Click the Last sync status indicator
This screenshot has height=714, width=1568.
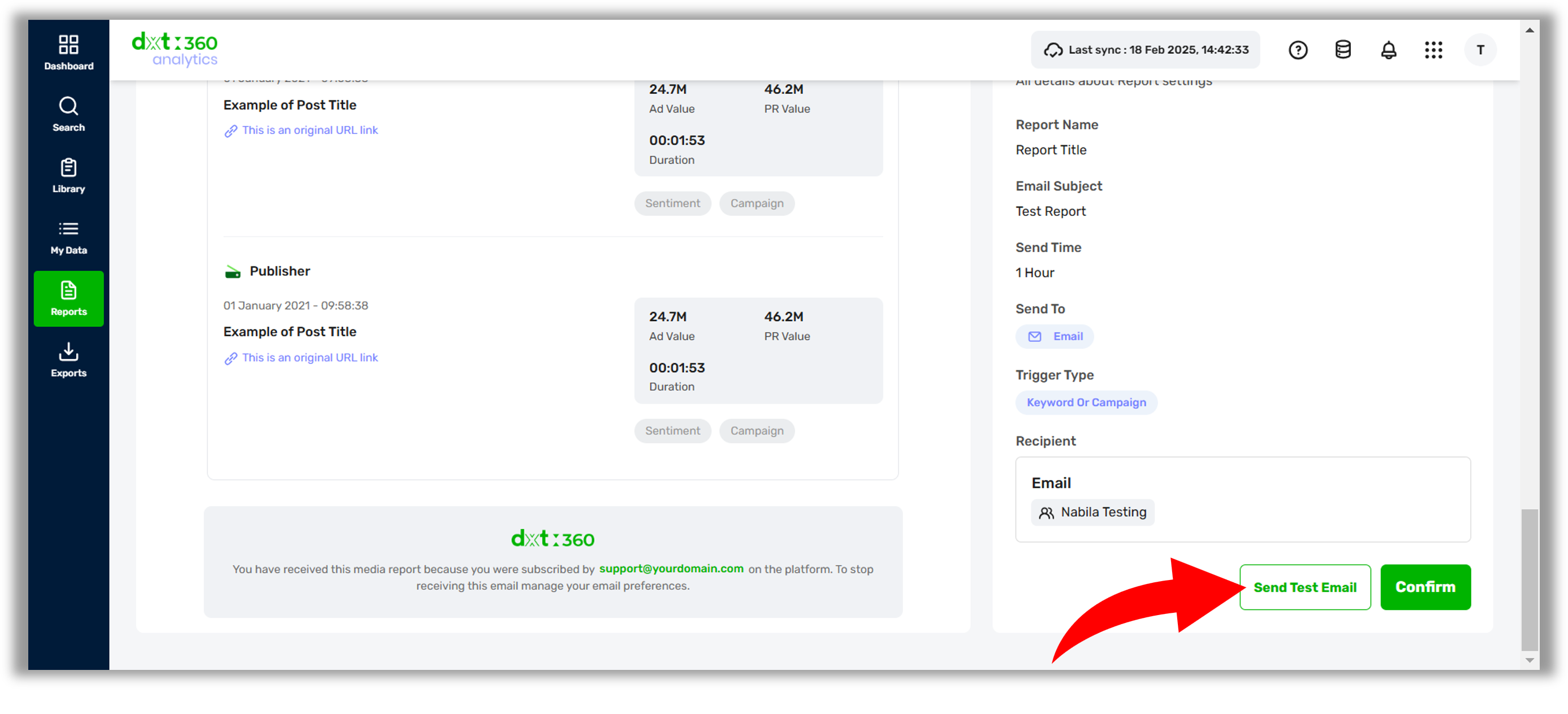point(1146,50)
